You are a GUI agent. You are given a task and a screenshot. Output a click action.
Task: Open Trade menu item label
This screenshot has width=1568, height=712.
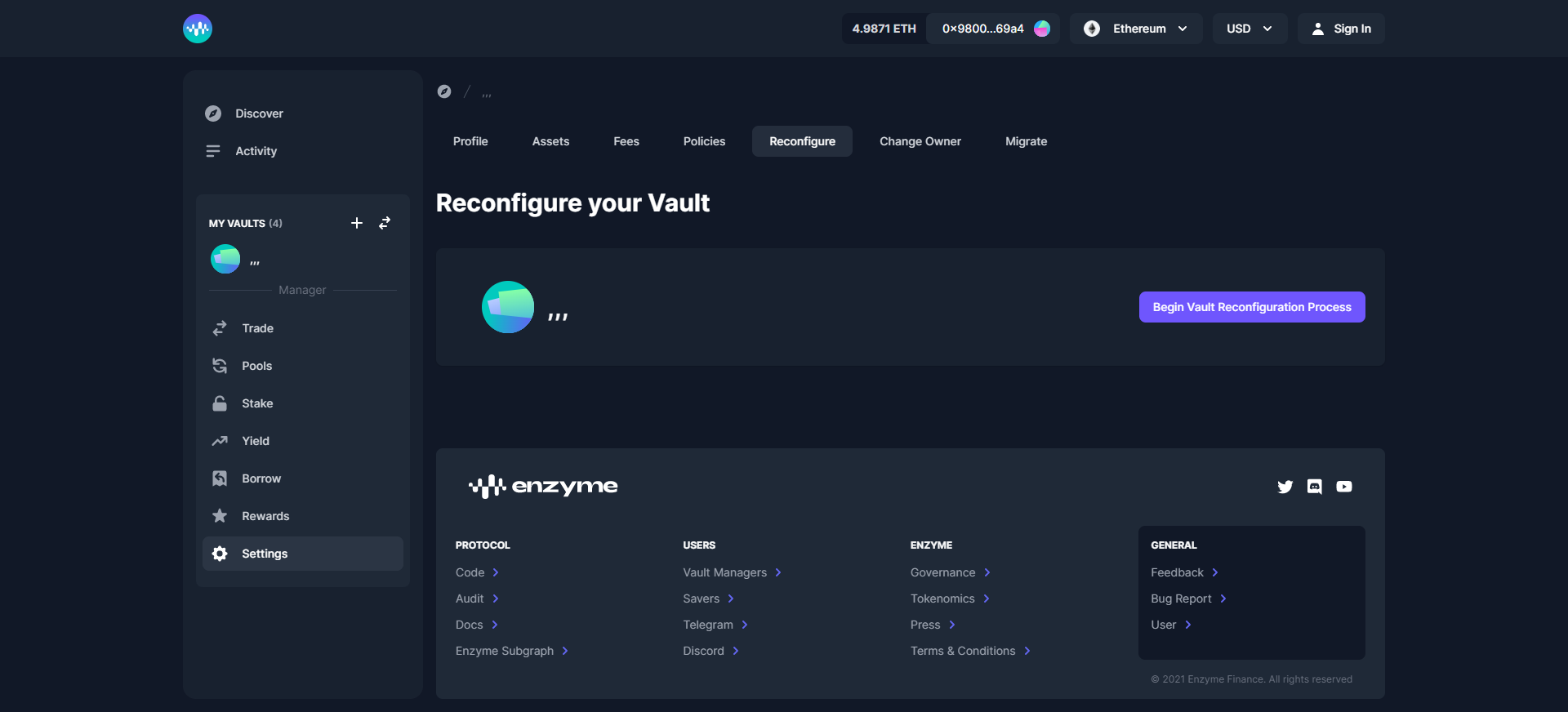[x=258, y=328]
